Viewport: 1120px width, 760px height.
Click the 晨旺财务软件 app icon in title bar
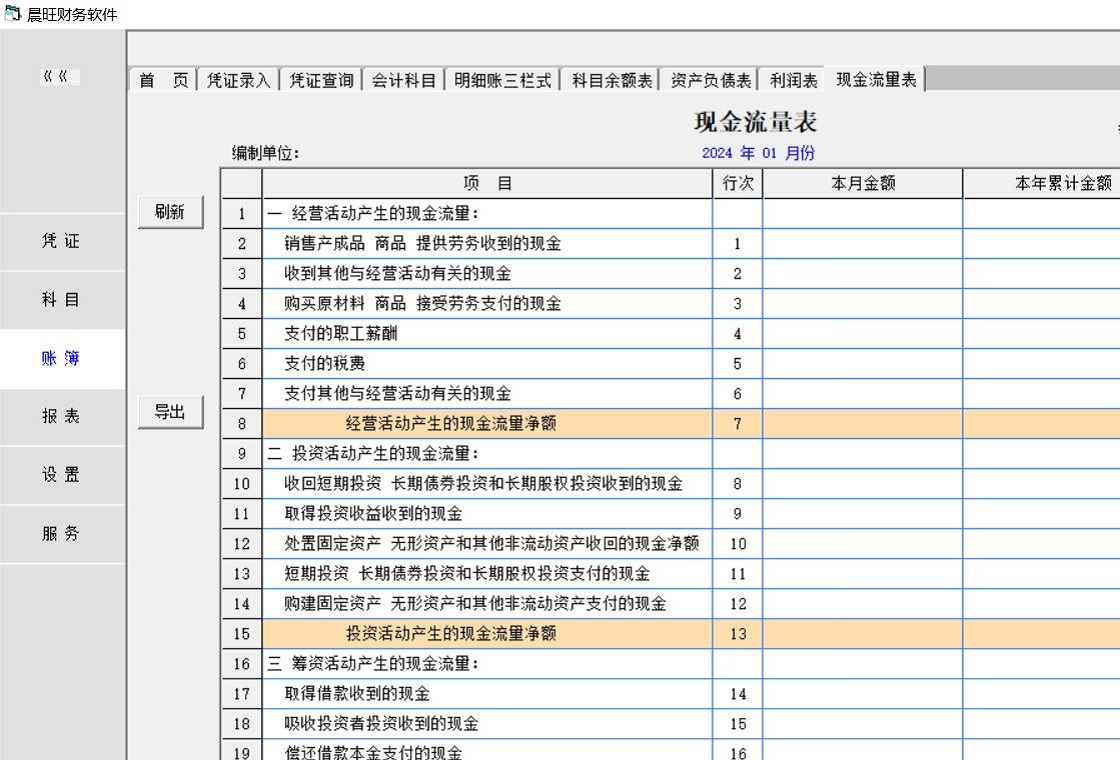[x=12, y=13]
